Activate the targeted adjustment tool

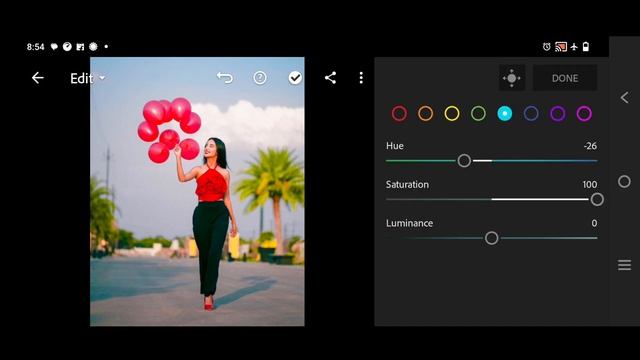coord(511,78)
